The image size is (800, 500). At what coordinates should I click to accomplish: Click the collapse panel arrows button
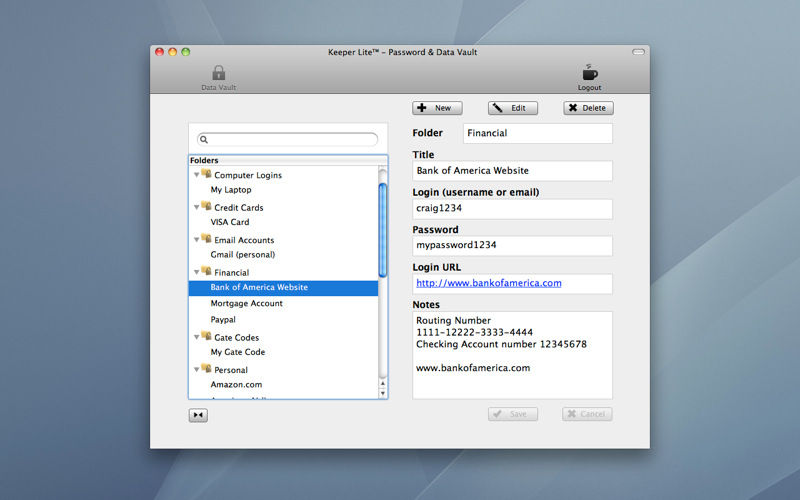coord(198,415)
